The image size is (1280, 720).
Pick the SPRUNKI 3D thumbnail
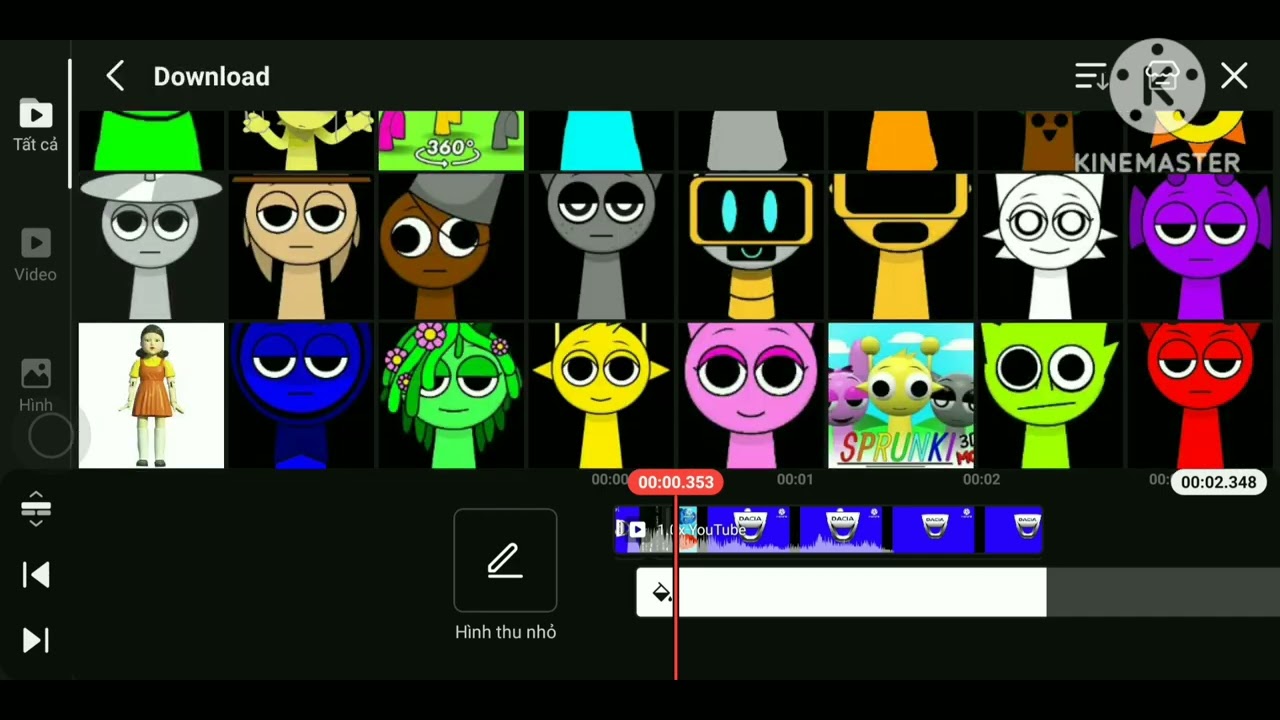[x=901, y=395]
